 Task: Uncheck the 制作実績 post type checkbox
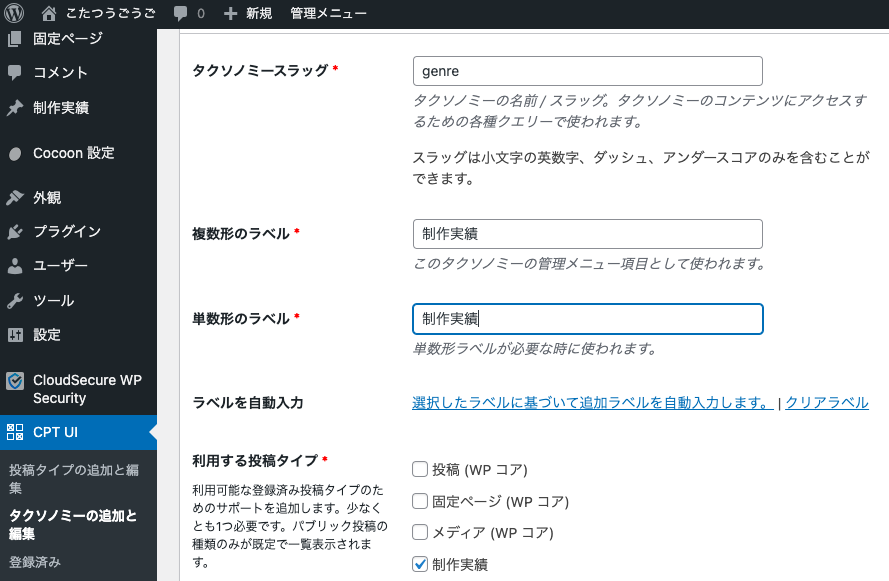(420, 564)
